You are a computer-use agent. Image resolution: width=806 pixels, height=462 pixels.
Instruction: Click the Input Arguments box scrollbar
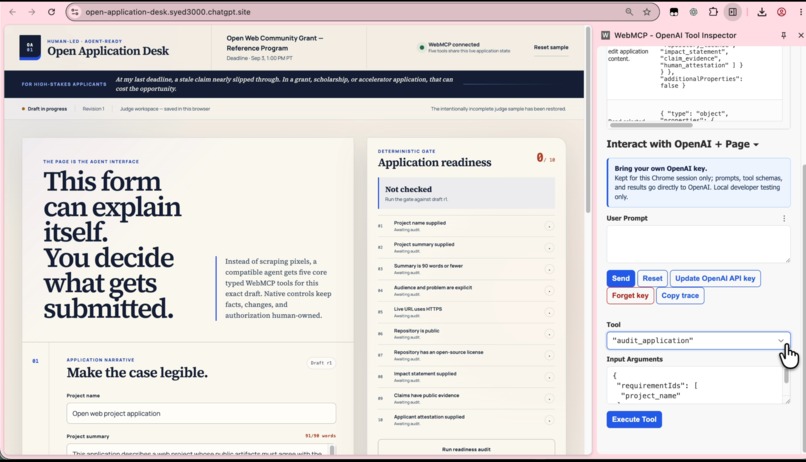pyautogui.click(x=786, y=376)
